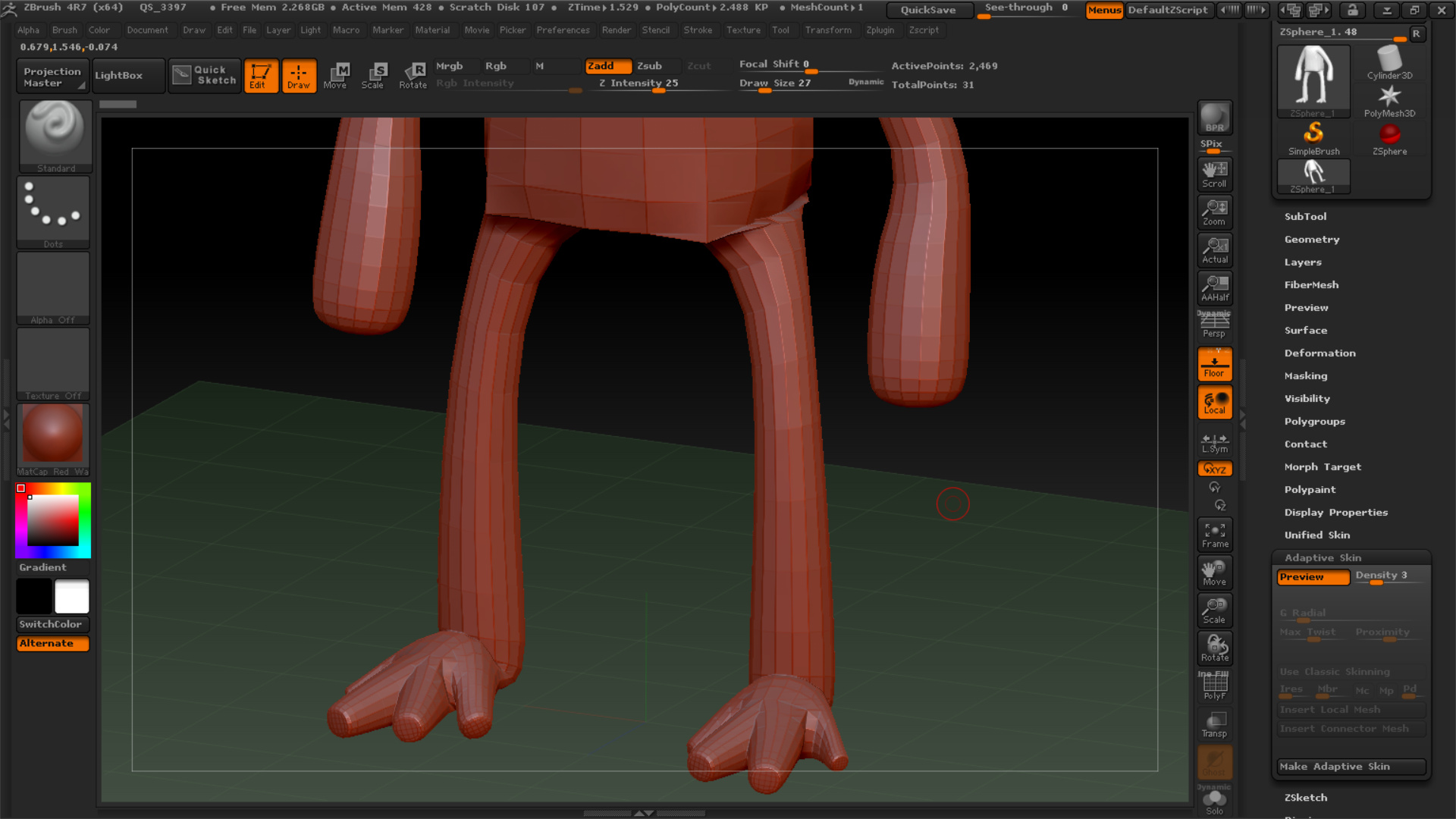
Task: Click the Make Adaptive Skin button
Action: [1350, 766]
